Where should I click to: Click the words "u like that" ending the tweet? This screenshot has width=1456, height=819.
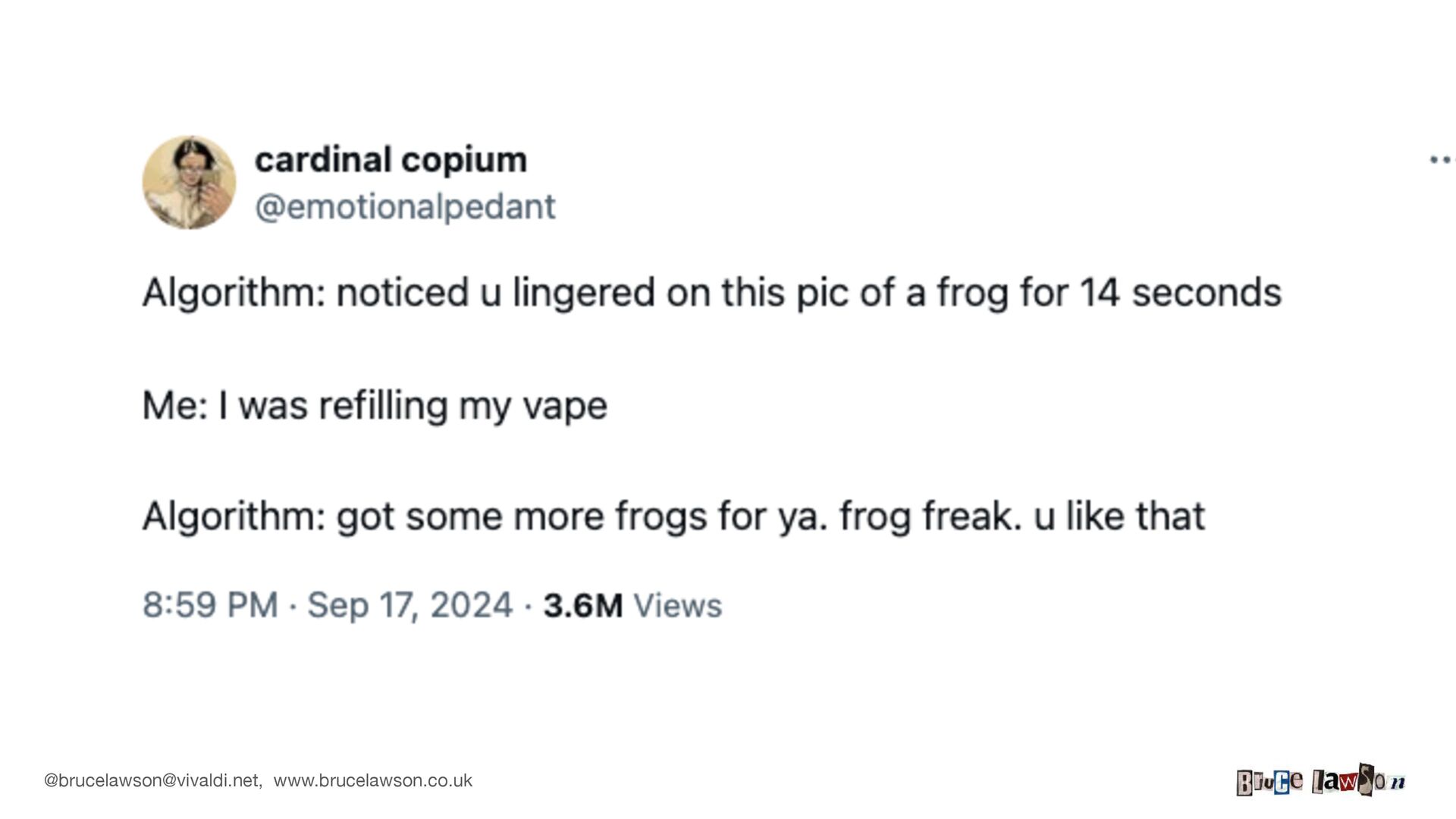[x=1119, y=517]
